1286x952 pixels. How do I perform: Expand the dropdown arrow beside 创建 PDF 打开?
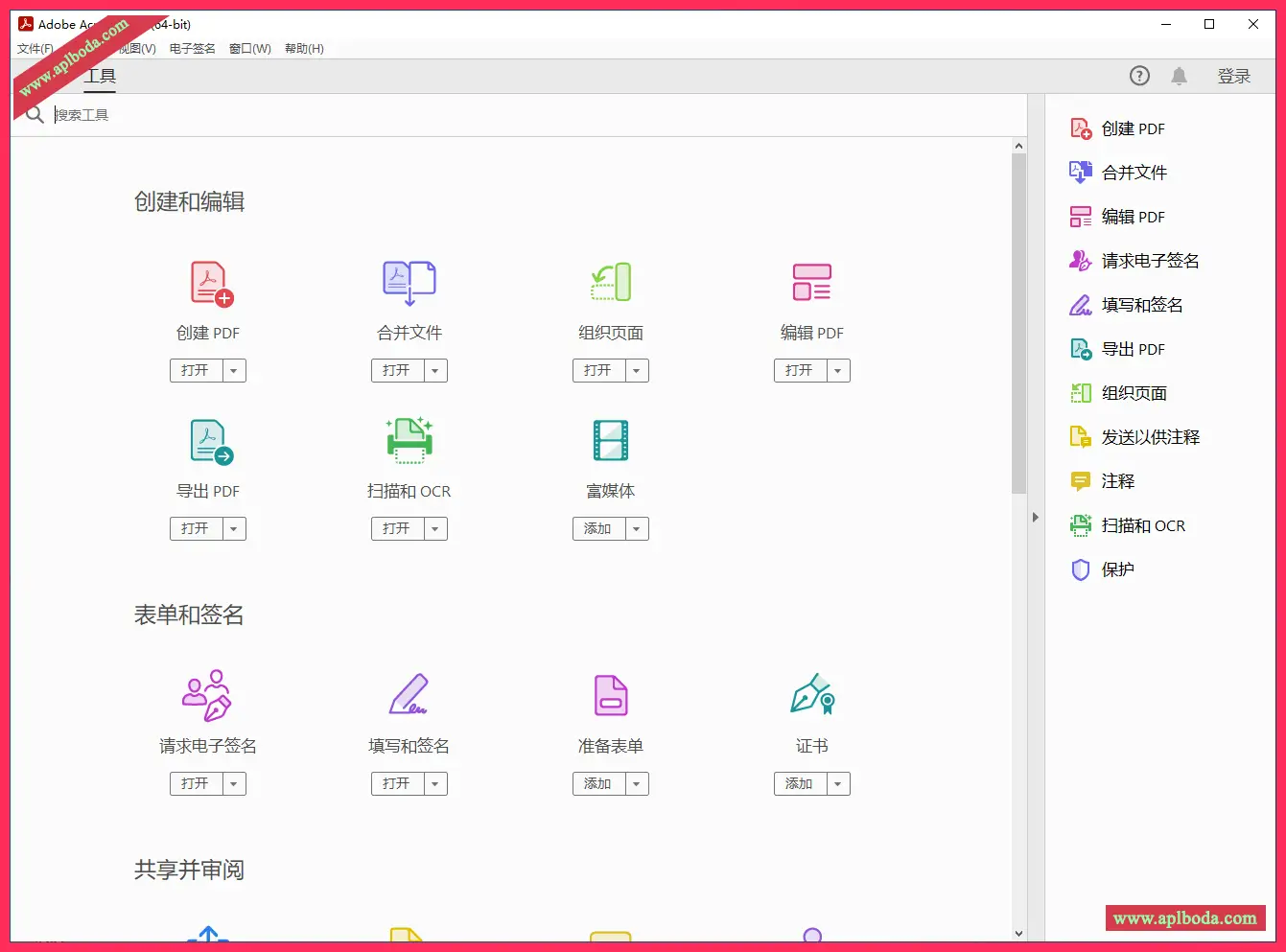tap(234, 371)
